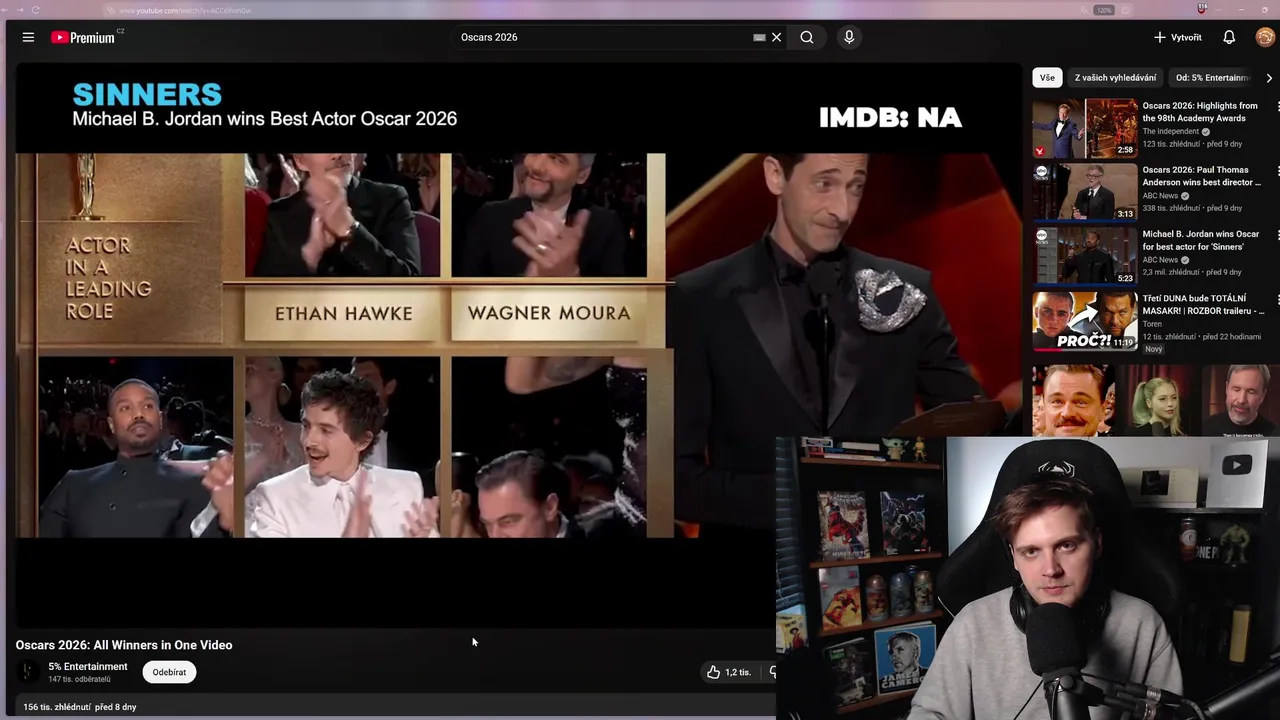Open more options for Michael B. Jordan video
Viewport: 1280px width, 720px height.
[1276, 234]
